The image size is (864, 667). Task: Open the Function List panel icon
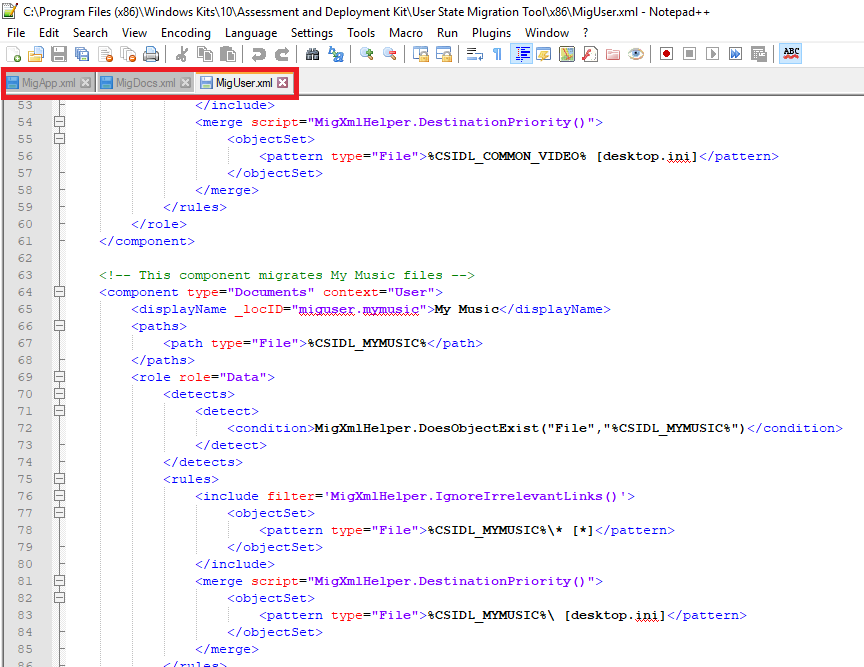click(x=590, y=54)
